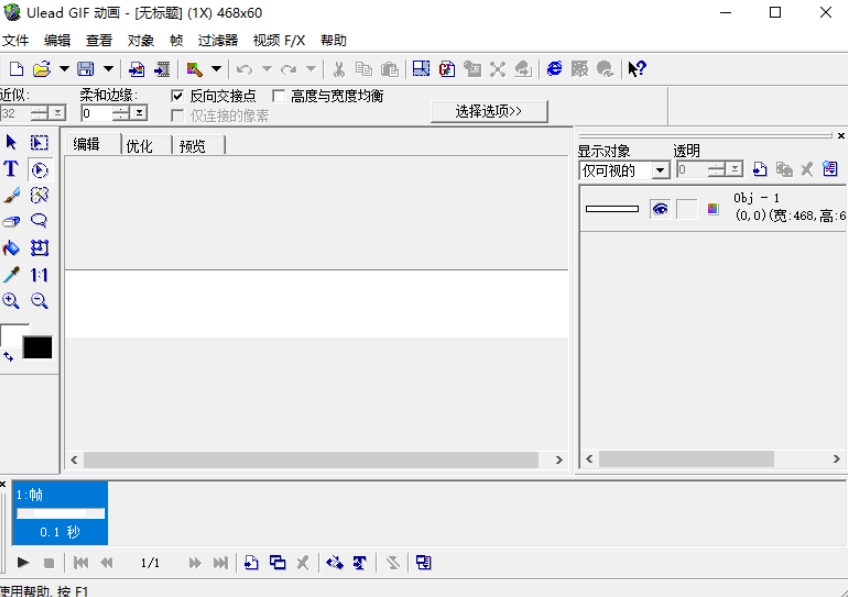Click the Cut scissors icon in toolbar
The width and height of the screenshot is (848, 597).
pos(339,69)
